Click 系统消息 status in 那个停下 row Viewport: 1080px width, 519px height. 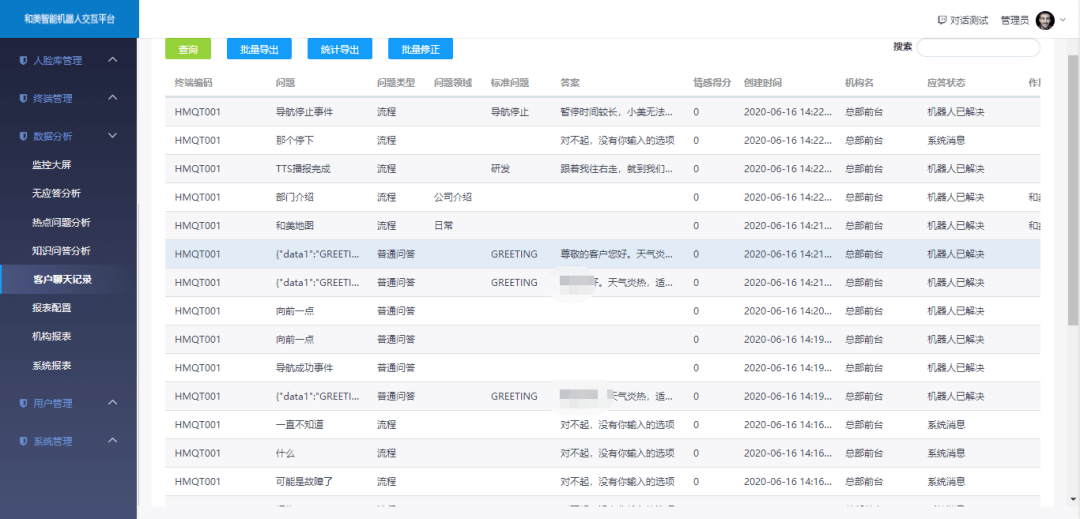pos(946,140)
